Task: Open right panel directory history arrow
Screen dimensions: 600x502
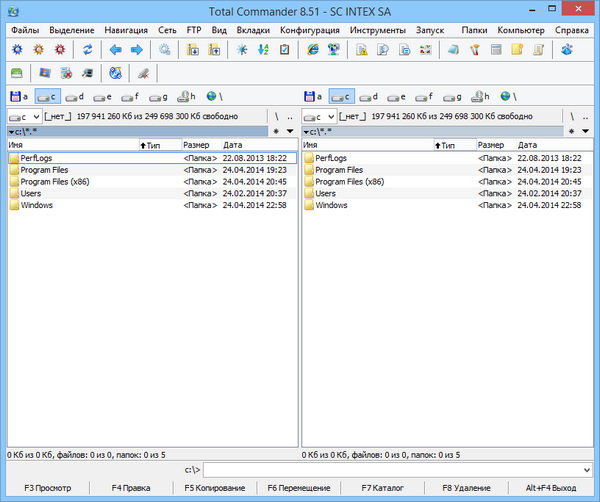Action: point(585,131)
